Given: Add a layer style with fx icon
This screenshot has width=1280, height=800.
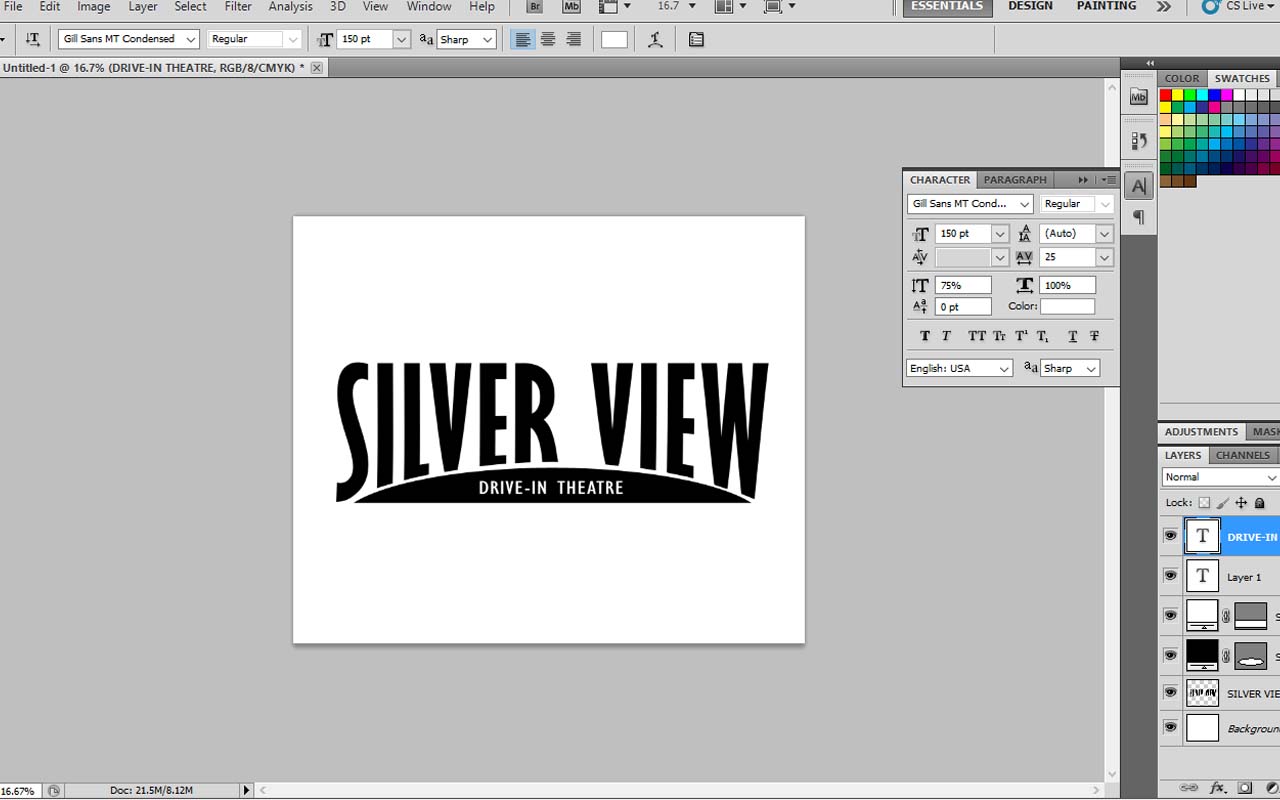Looking at the screenshot, I should pyautogui.click(x=1218, y=788).
